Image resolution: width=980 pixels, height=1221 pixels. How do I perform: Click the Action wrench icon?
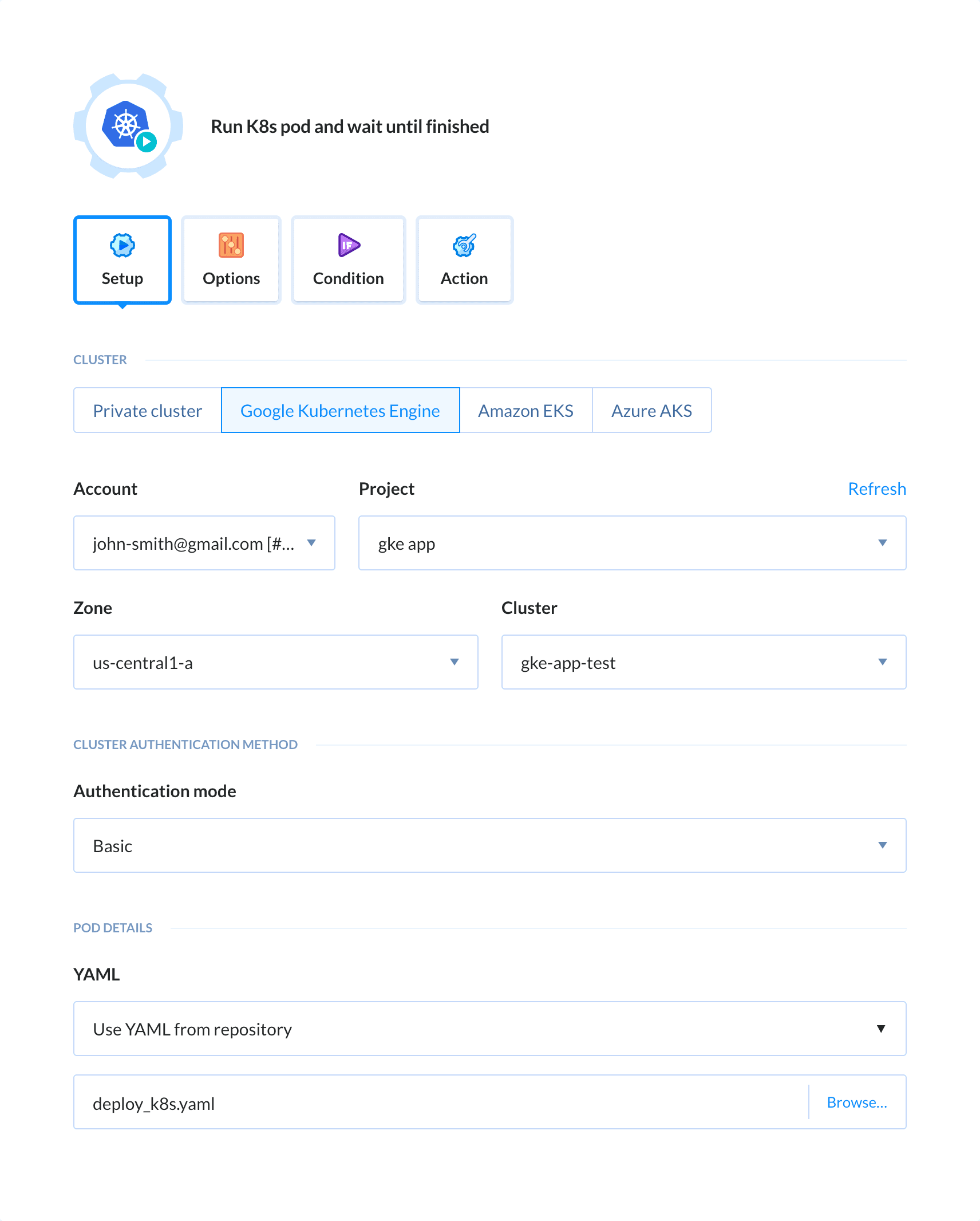click(x=464, y=246)
